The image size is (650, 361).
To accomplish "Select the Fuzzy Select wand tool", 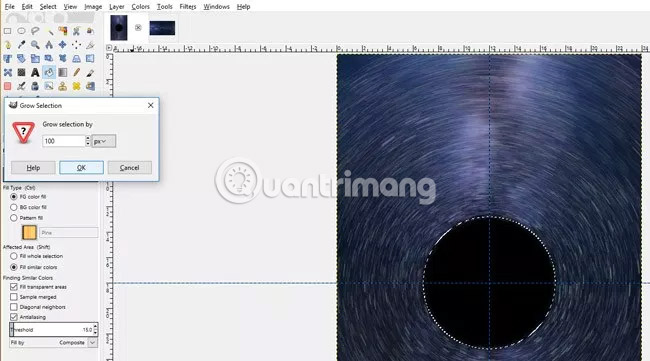I will pos(49,31).
